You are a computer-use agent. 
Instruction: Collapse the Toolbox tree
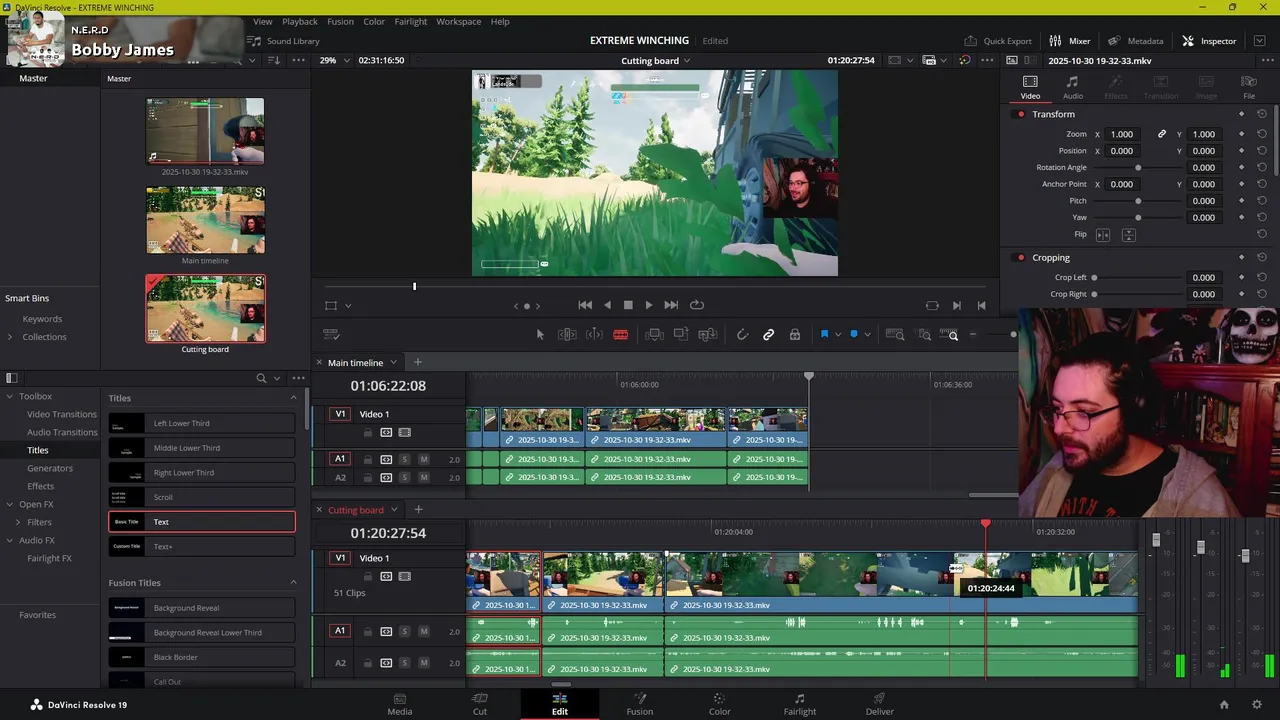9,396
